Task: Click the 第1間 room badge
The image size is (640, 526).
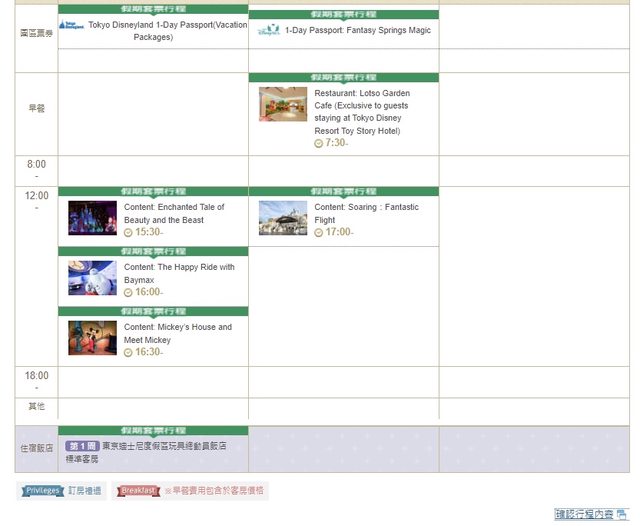Action: (81, 446)
